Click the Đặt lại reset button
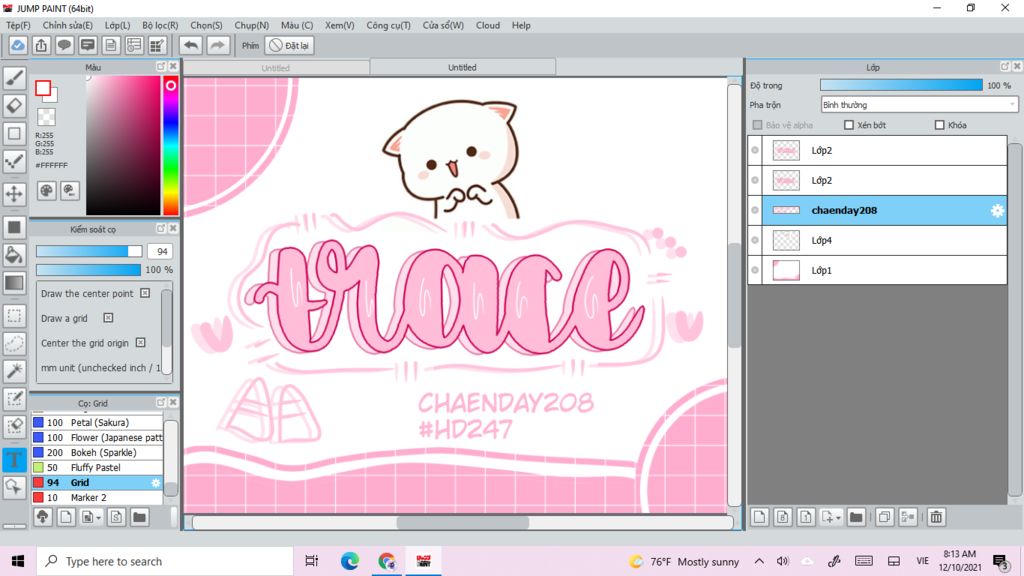 (289, 45)
